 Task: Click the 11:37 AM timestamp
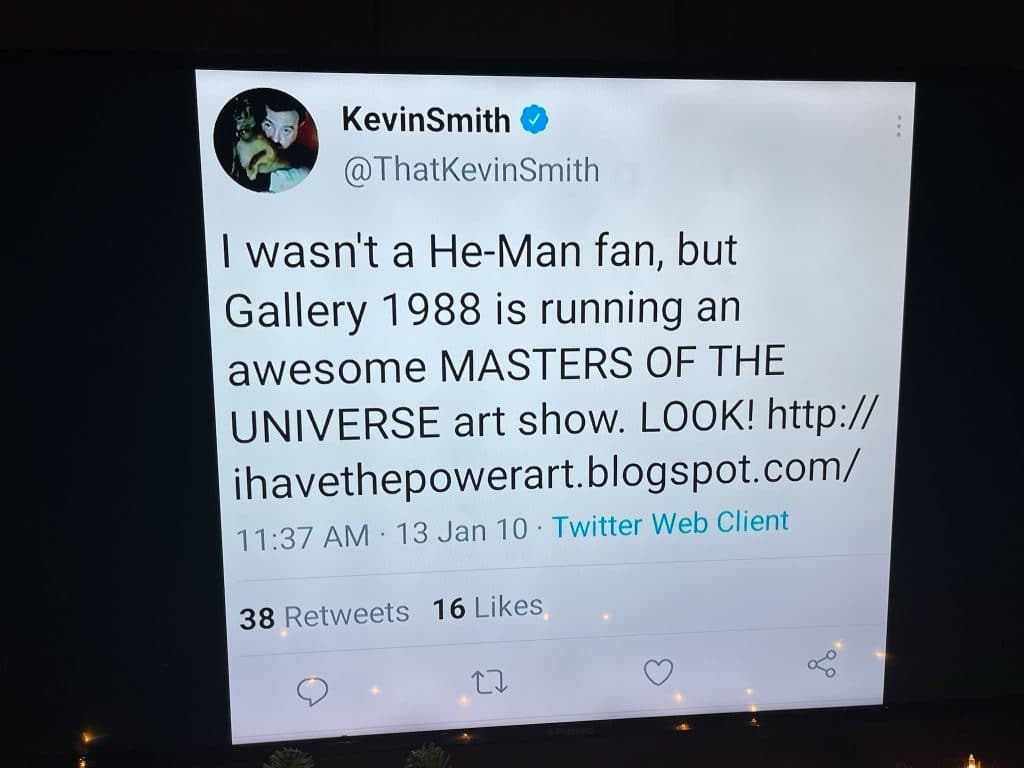(302, 538)
